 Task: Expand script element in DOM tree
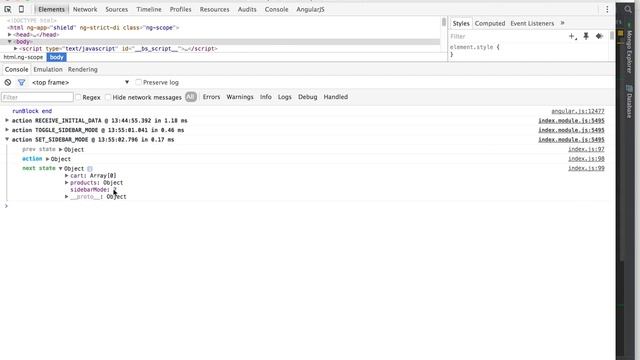pos(16,49)
